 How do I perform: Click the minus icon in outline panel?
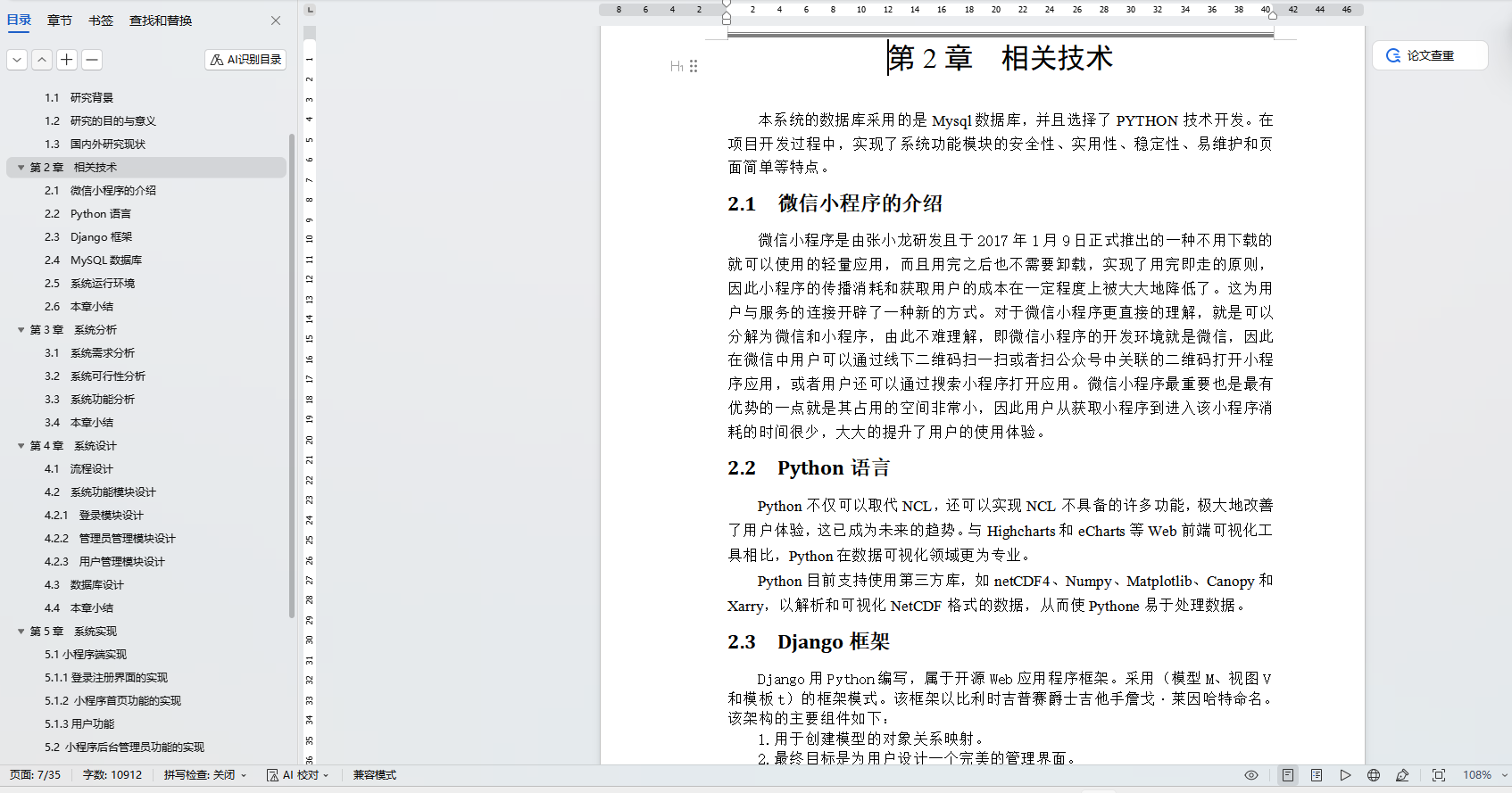click(92, 60)
